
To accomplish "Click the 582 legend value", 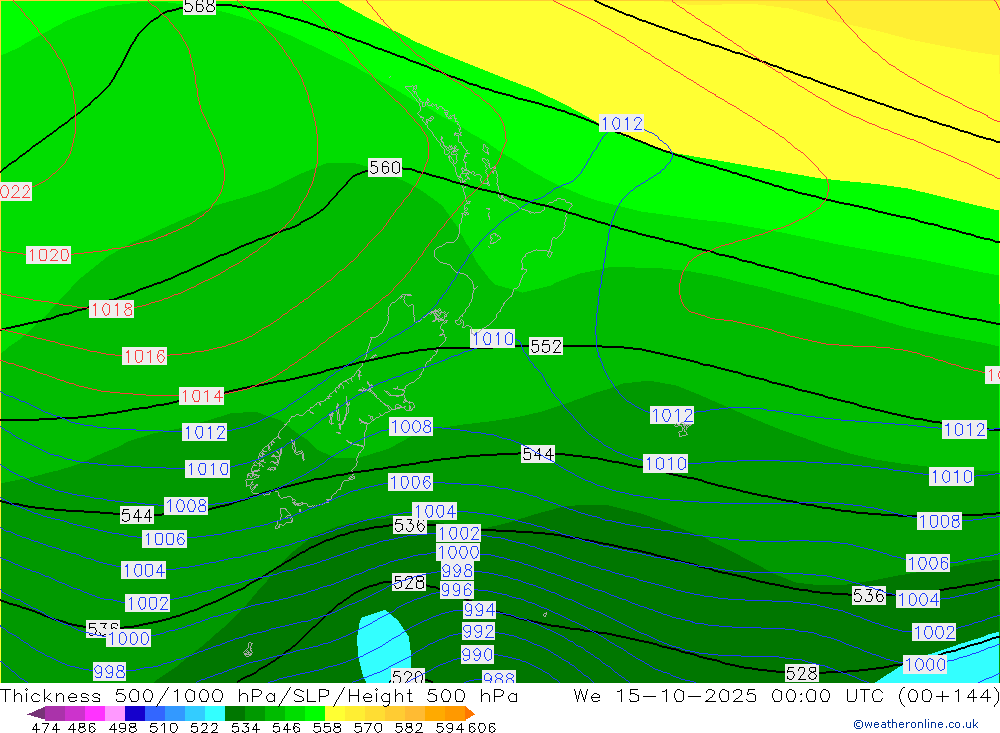I will (x=409, y=727).
